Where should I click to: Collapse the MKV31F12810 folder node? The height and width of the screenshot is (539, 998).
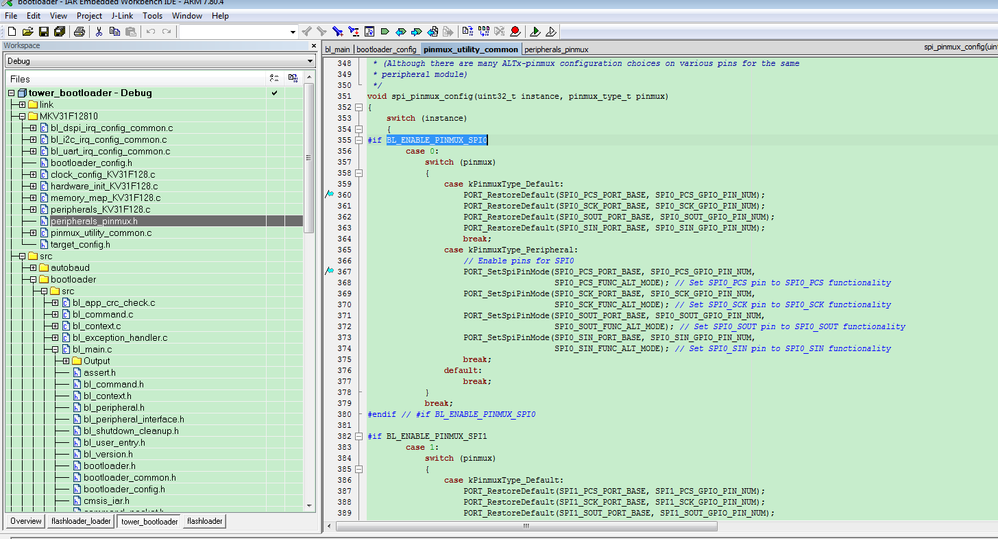[x=20, y=116]
